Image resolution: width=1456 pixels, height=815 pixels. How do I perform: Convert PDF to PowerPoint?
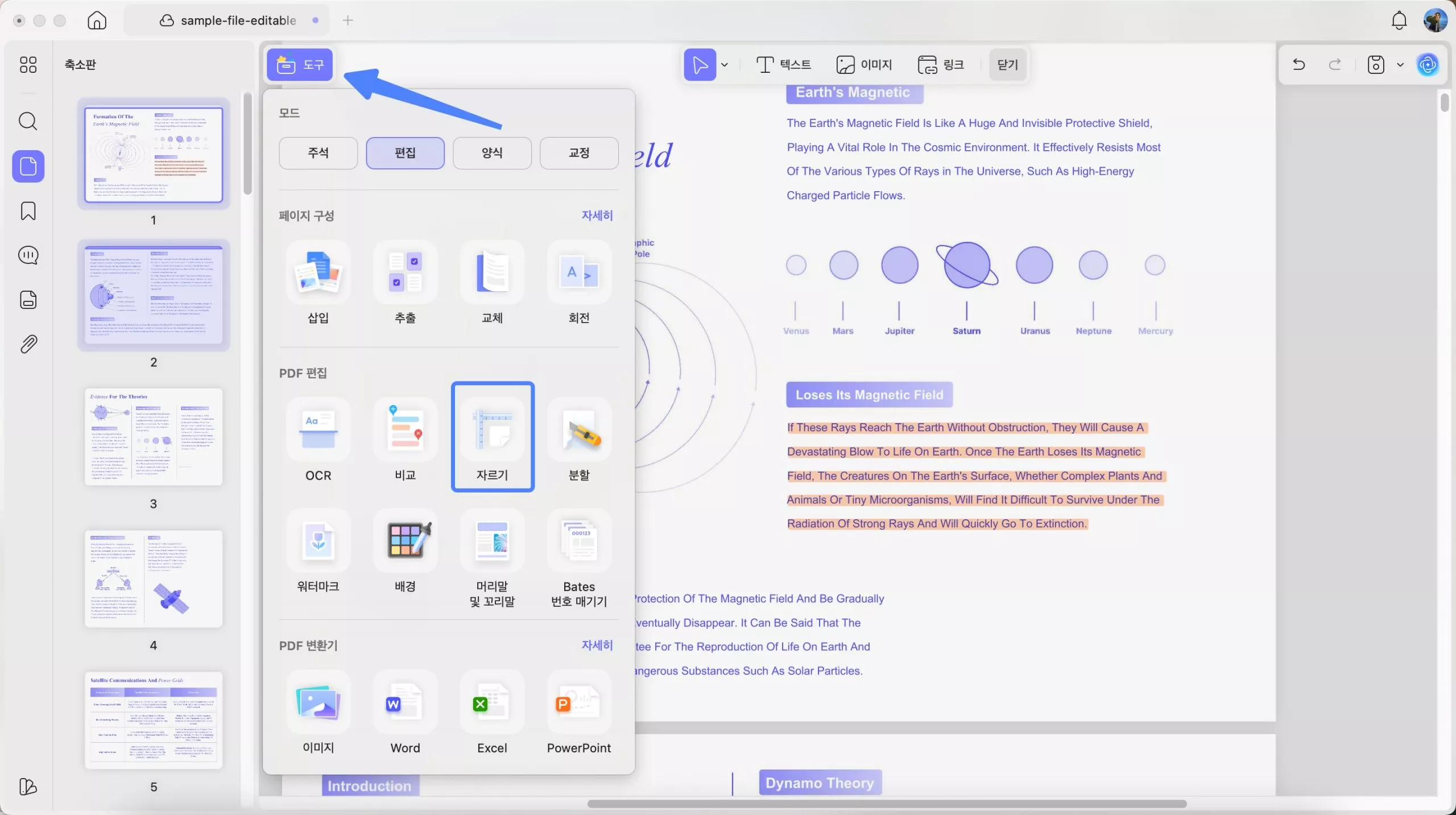point(579,713)
